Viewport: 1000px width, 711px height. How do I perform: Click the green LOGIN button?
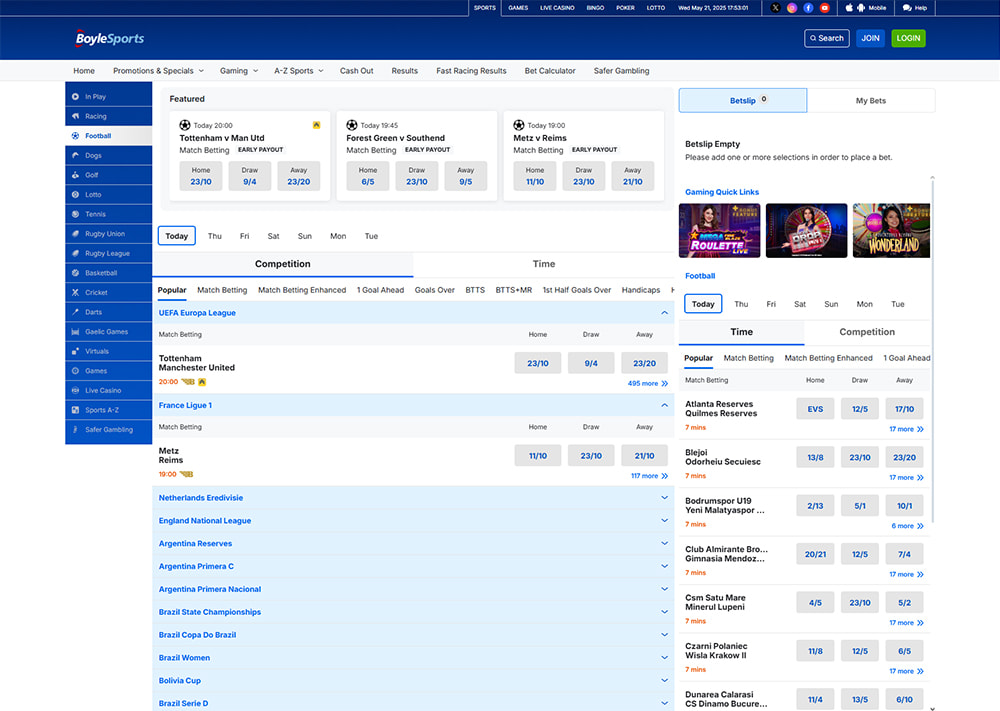pos(908,38)
